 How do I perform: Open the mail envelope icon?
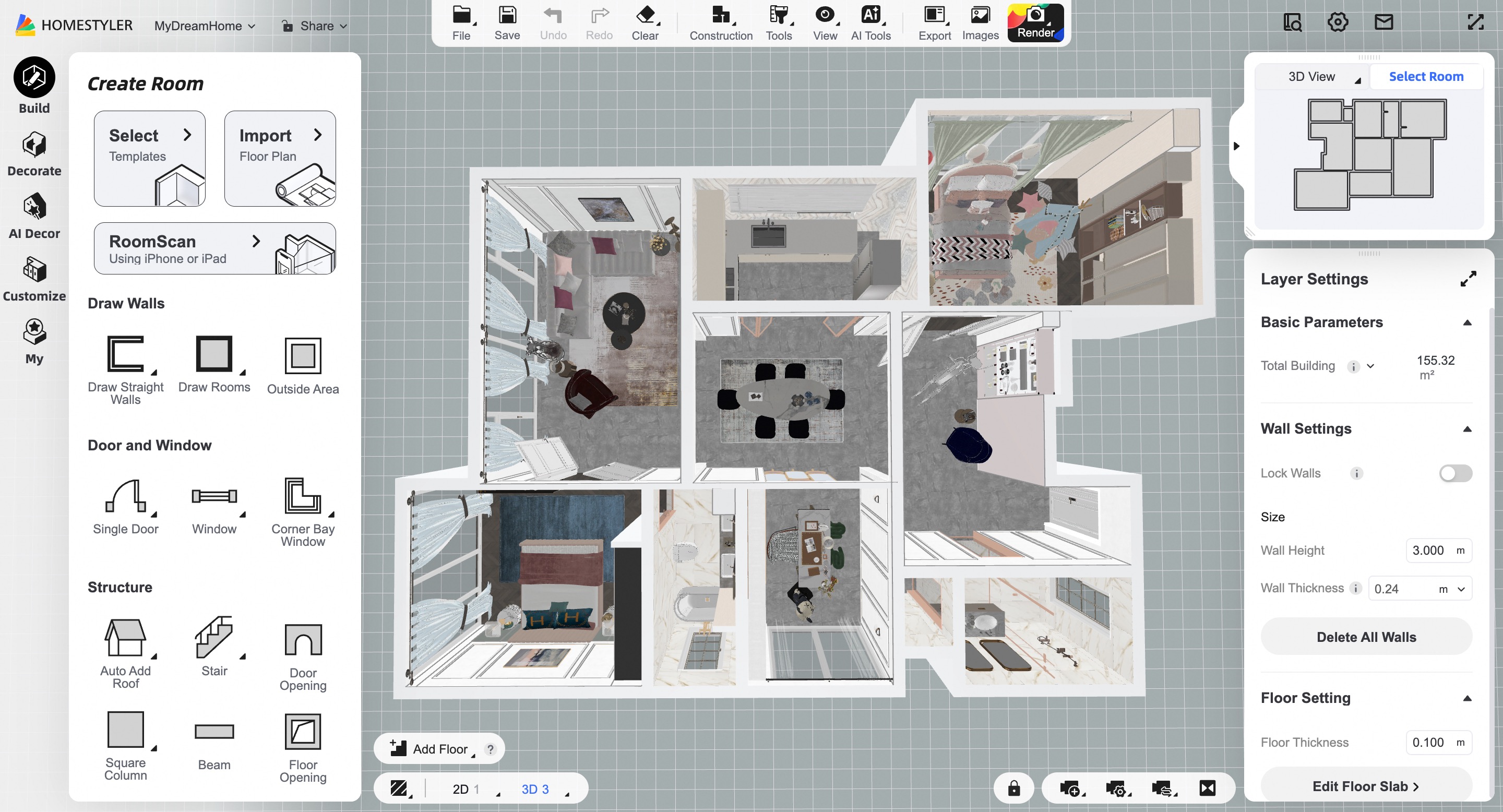[x=1383, y=22]
